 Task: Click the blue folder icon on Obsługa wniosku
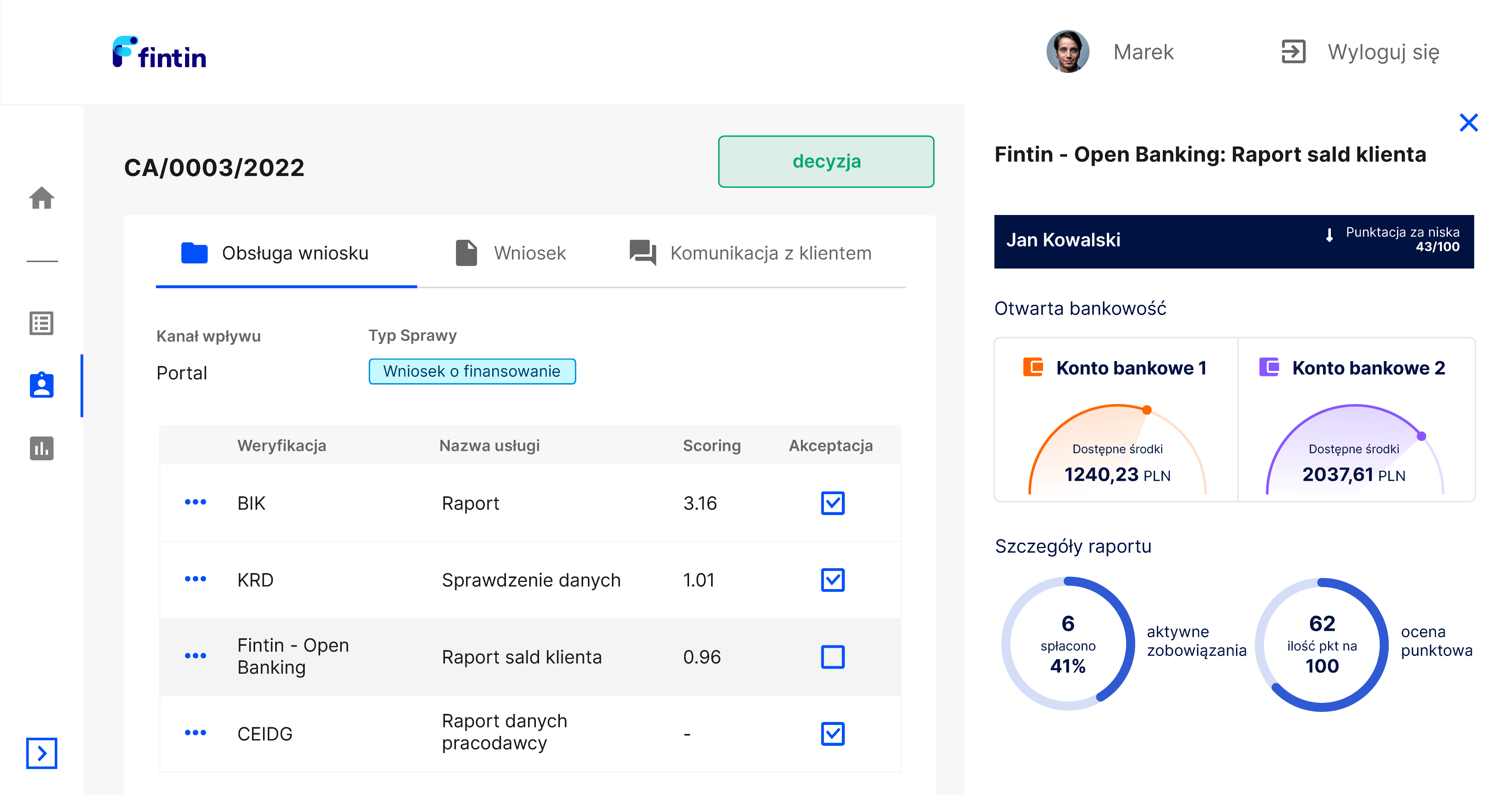[x=194, y=252]
